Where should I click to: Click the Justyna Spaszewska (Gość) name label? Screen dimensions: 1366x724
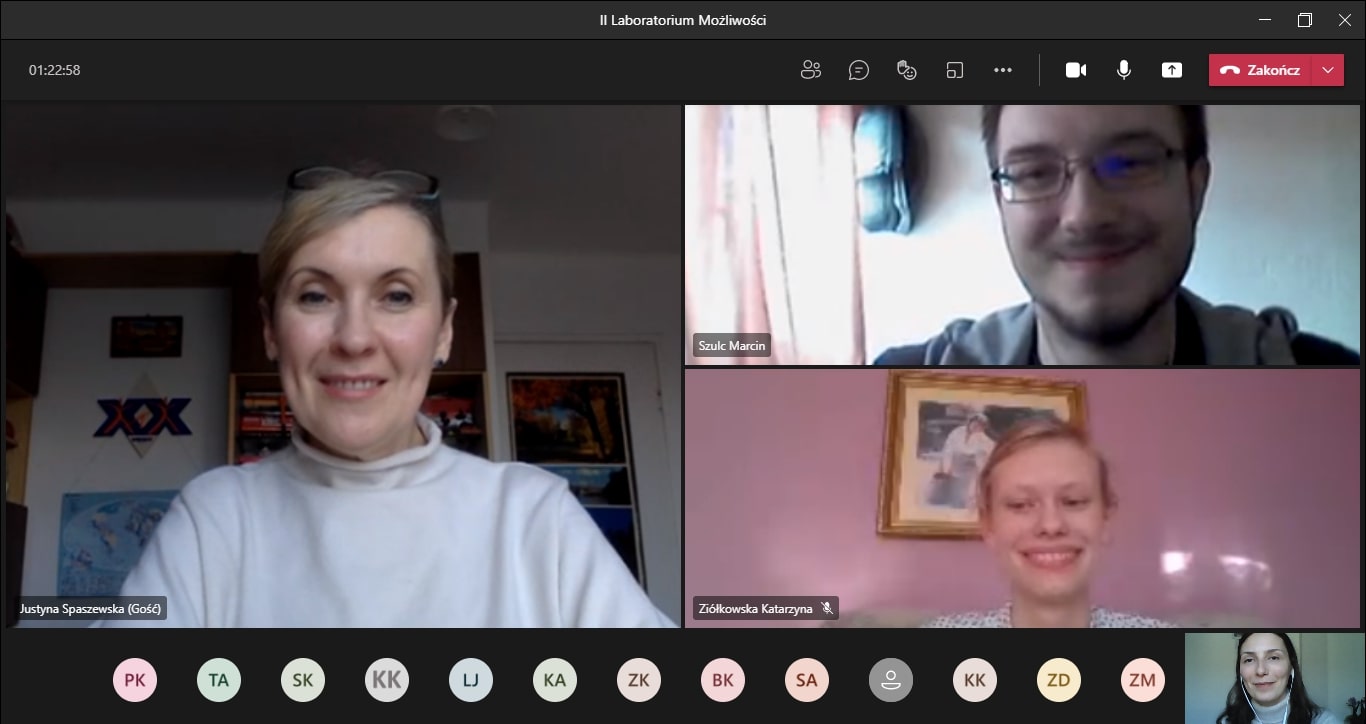tap(91, 608)
